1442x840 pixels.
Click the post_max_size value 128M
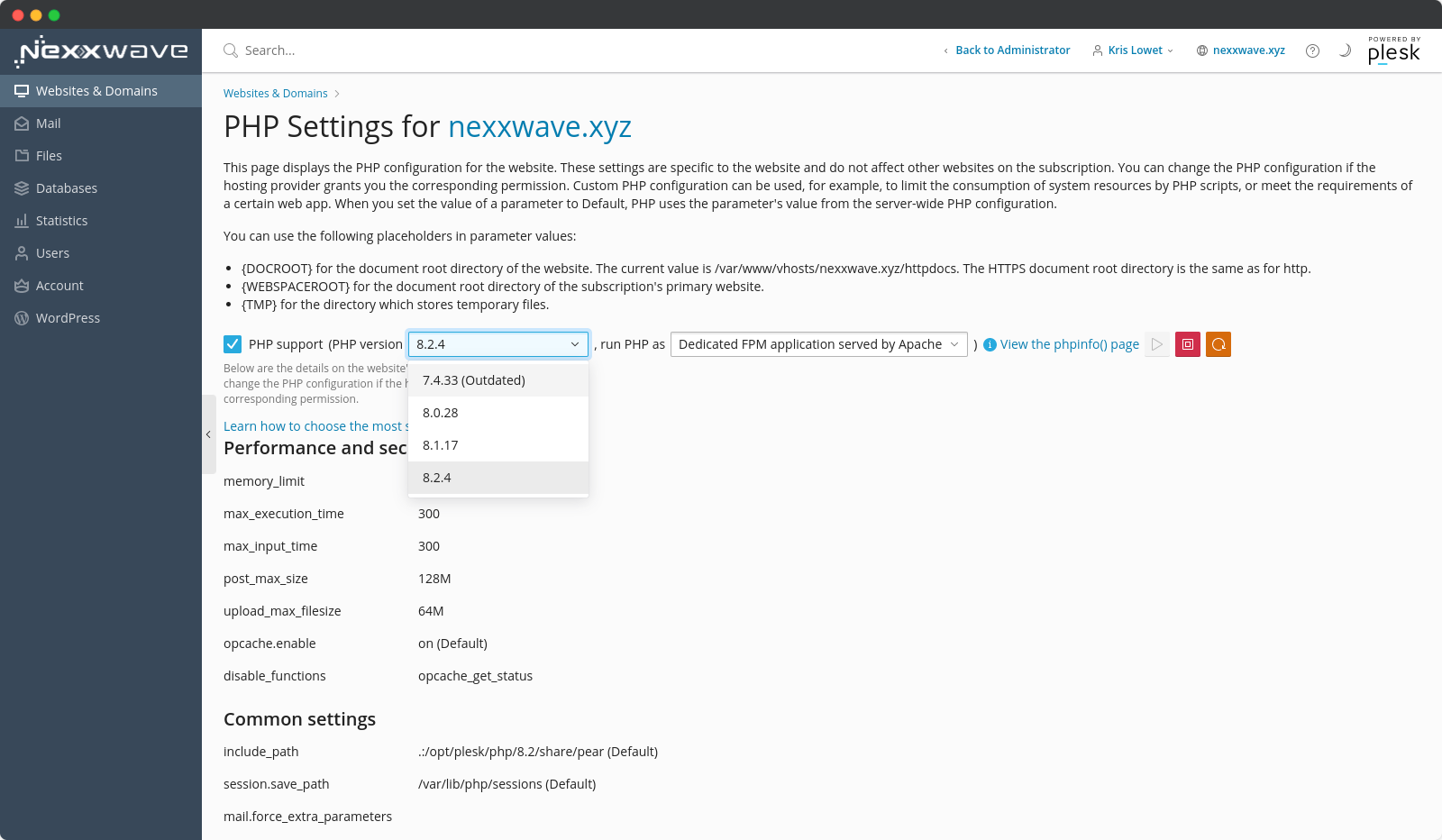coord(434,579)
